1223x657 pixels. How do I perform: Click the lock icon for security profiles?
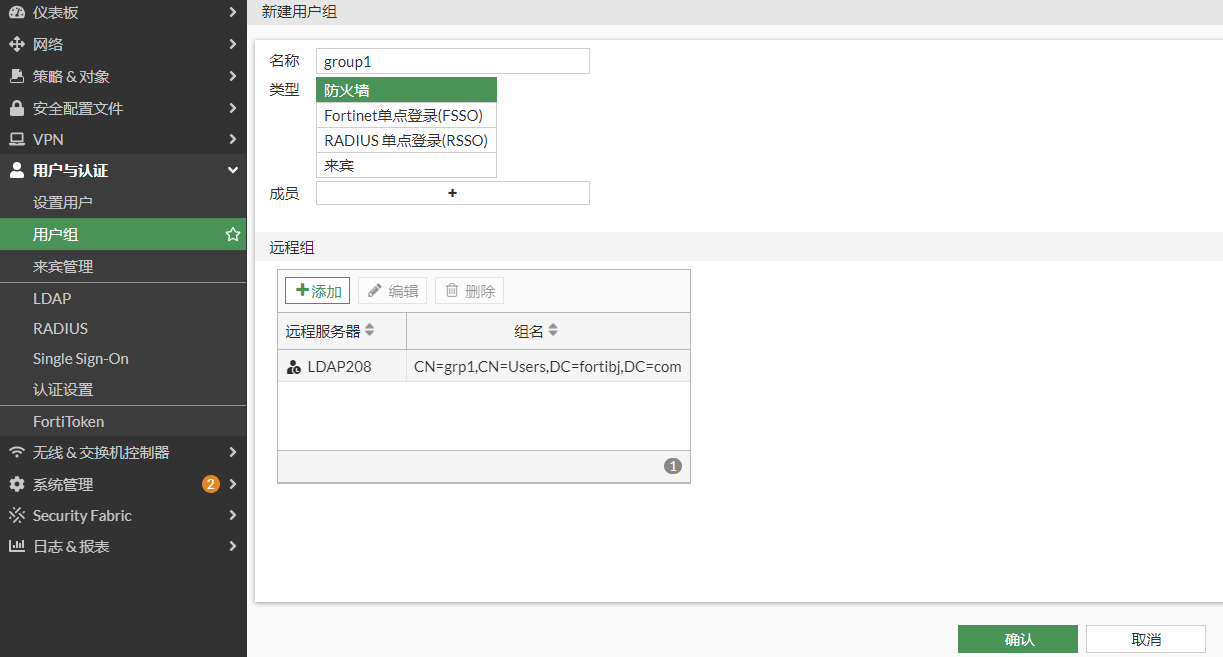pyautogui.click(x=16, y=108)
